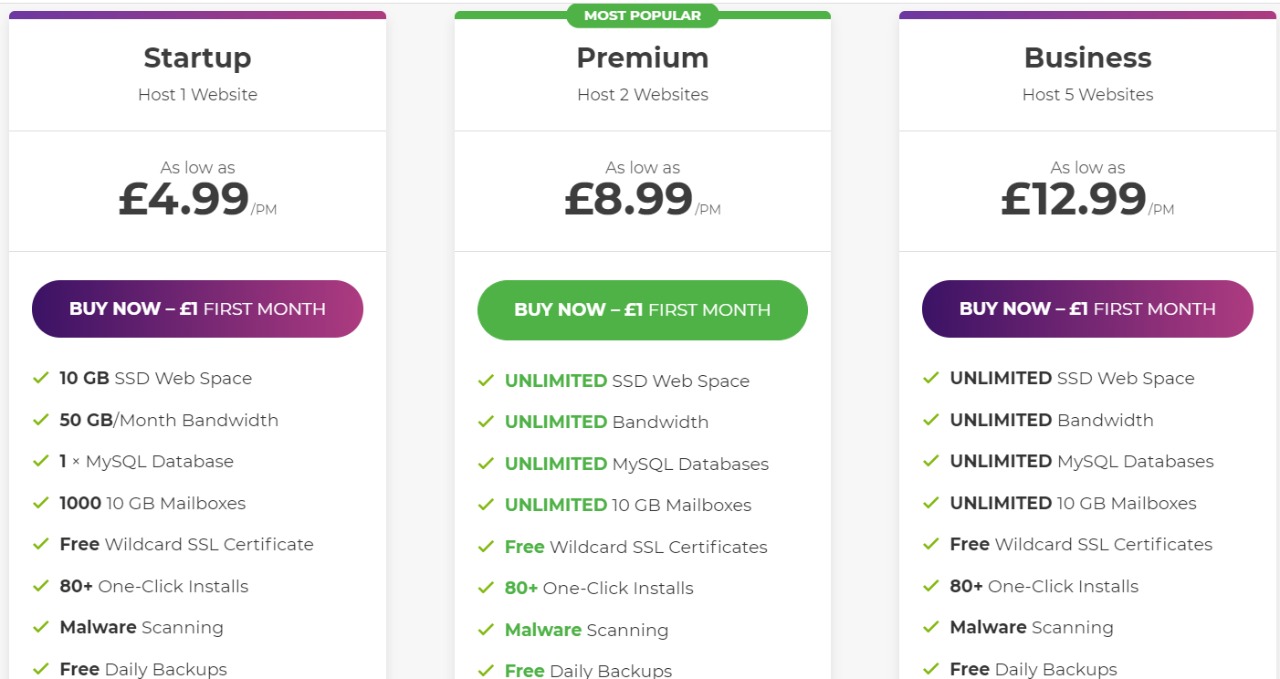The width and height of the screenshot is (1280, 679).
Task: Click the £8.99 Premium price
Action: point(630,198)
